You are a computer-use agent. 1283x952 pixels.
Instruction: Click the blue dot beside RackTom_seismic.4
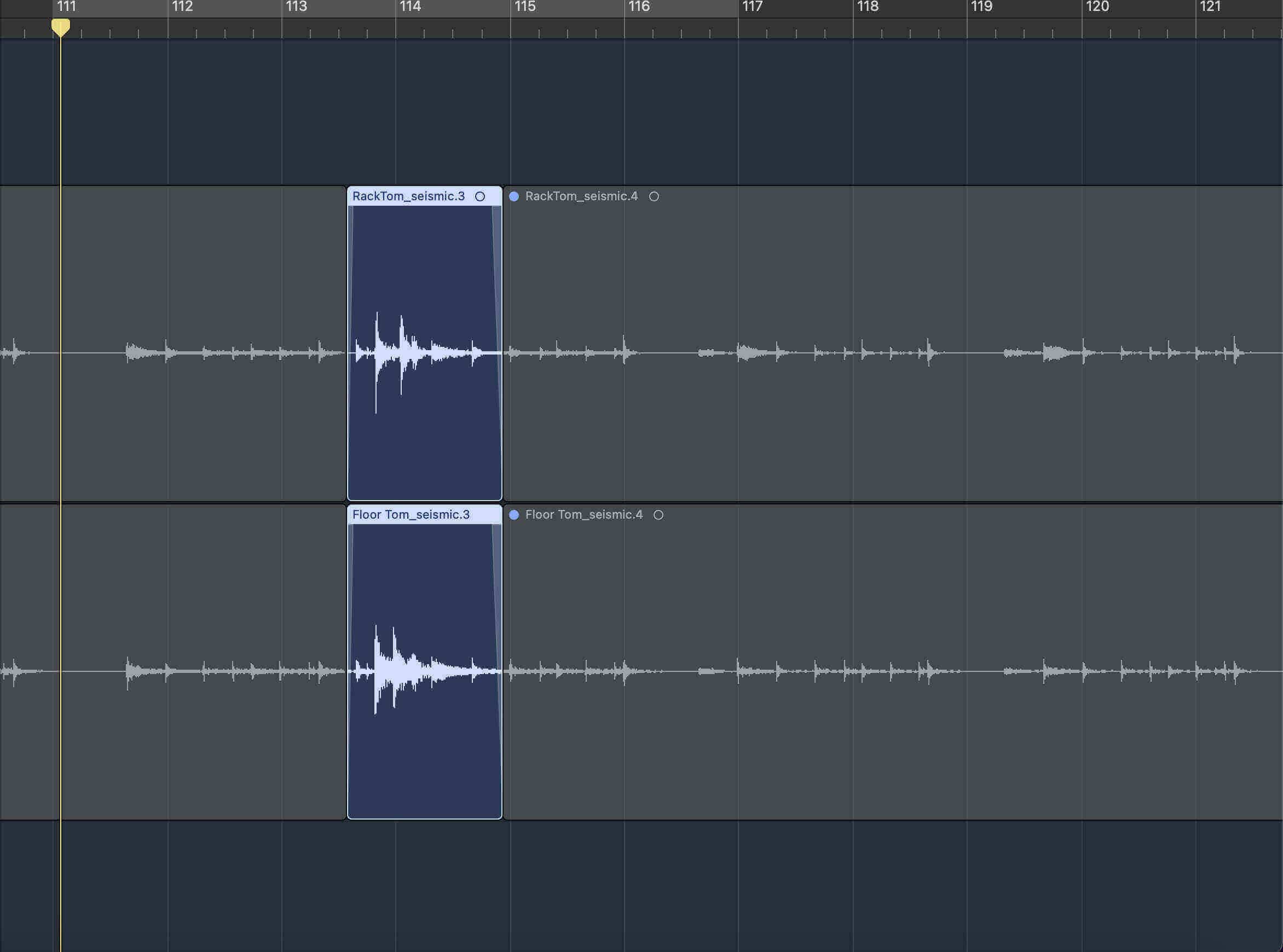[x=514, y=196]
